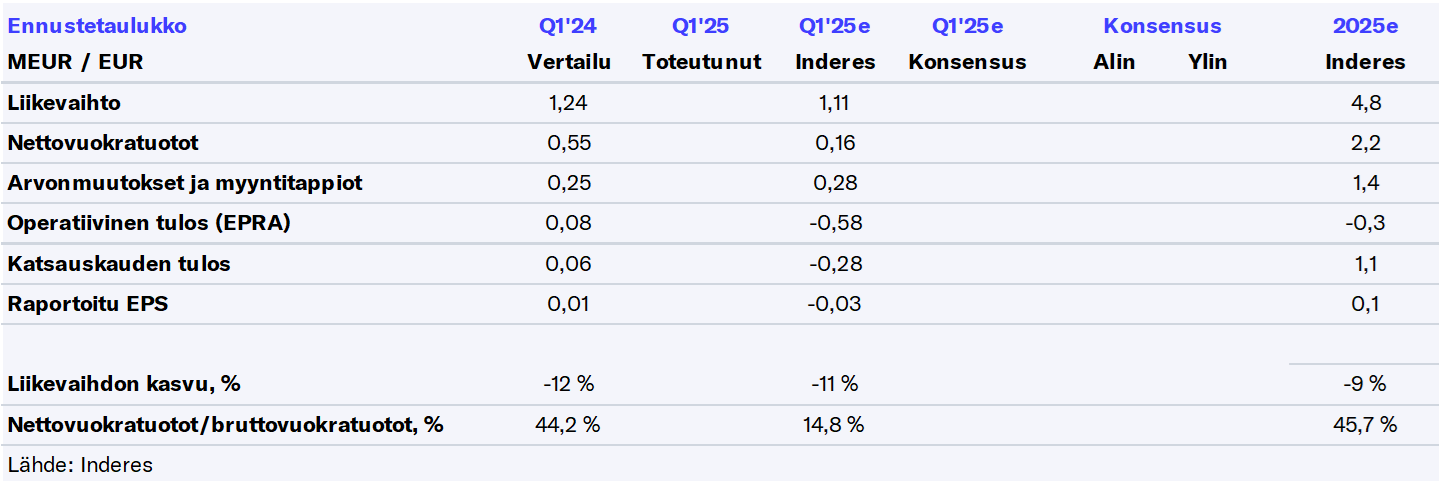Screen dimensions: 1439x481
Task: Click the Liikevaihdon kasvu, % row label
Action: pos(124,384)
